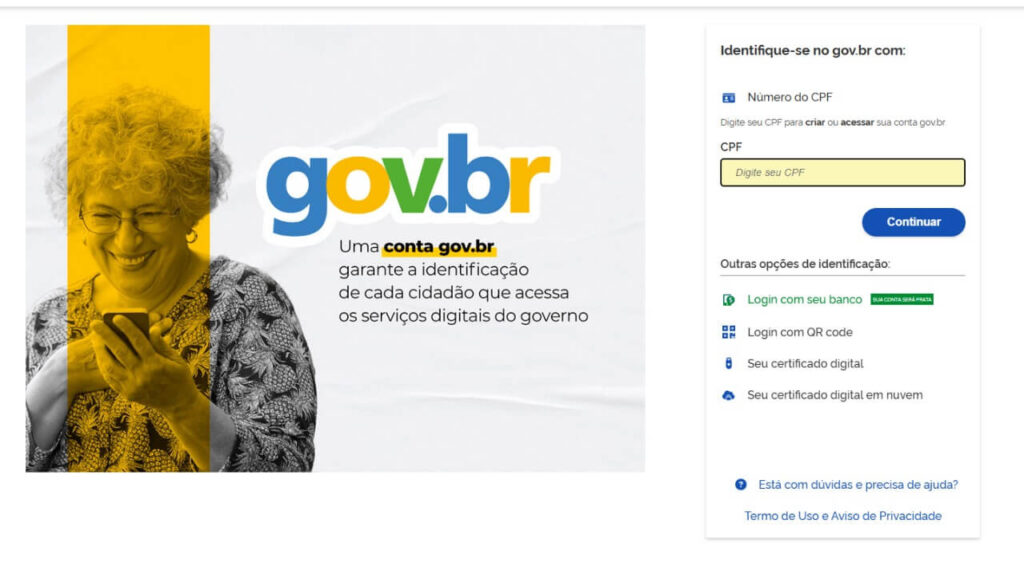Click the bank icon next to Login com seu banco
The image size is (1024, 572).
[x=728, y=300]
